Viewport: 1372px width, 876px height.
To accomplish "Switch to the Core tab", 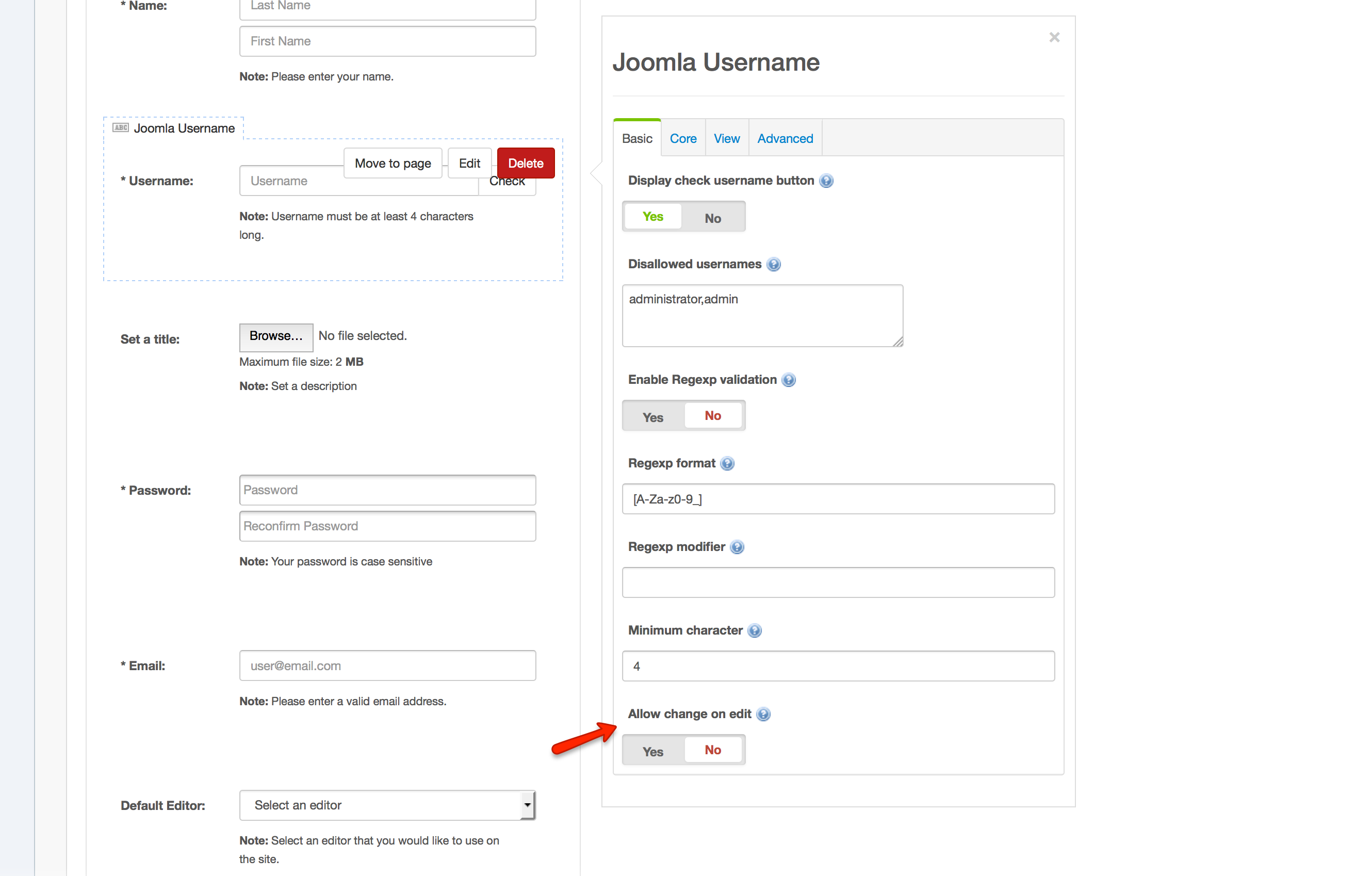I will point(683,138).
